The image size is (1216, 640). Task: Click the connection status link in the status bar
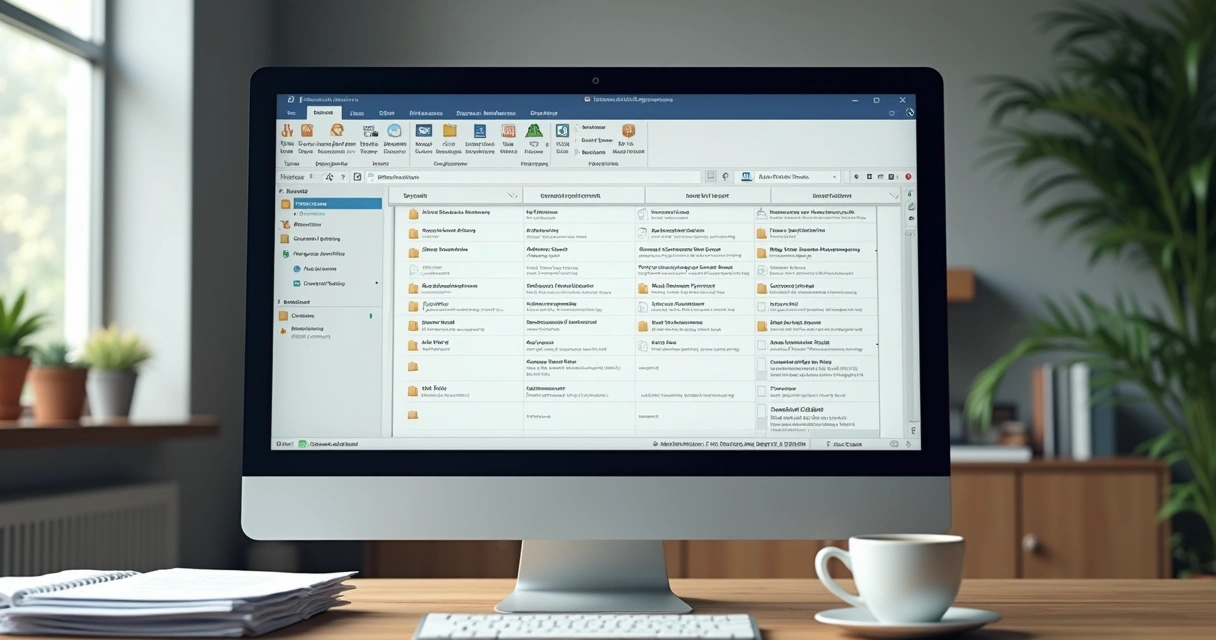[331, 443]
